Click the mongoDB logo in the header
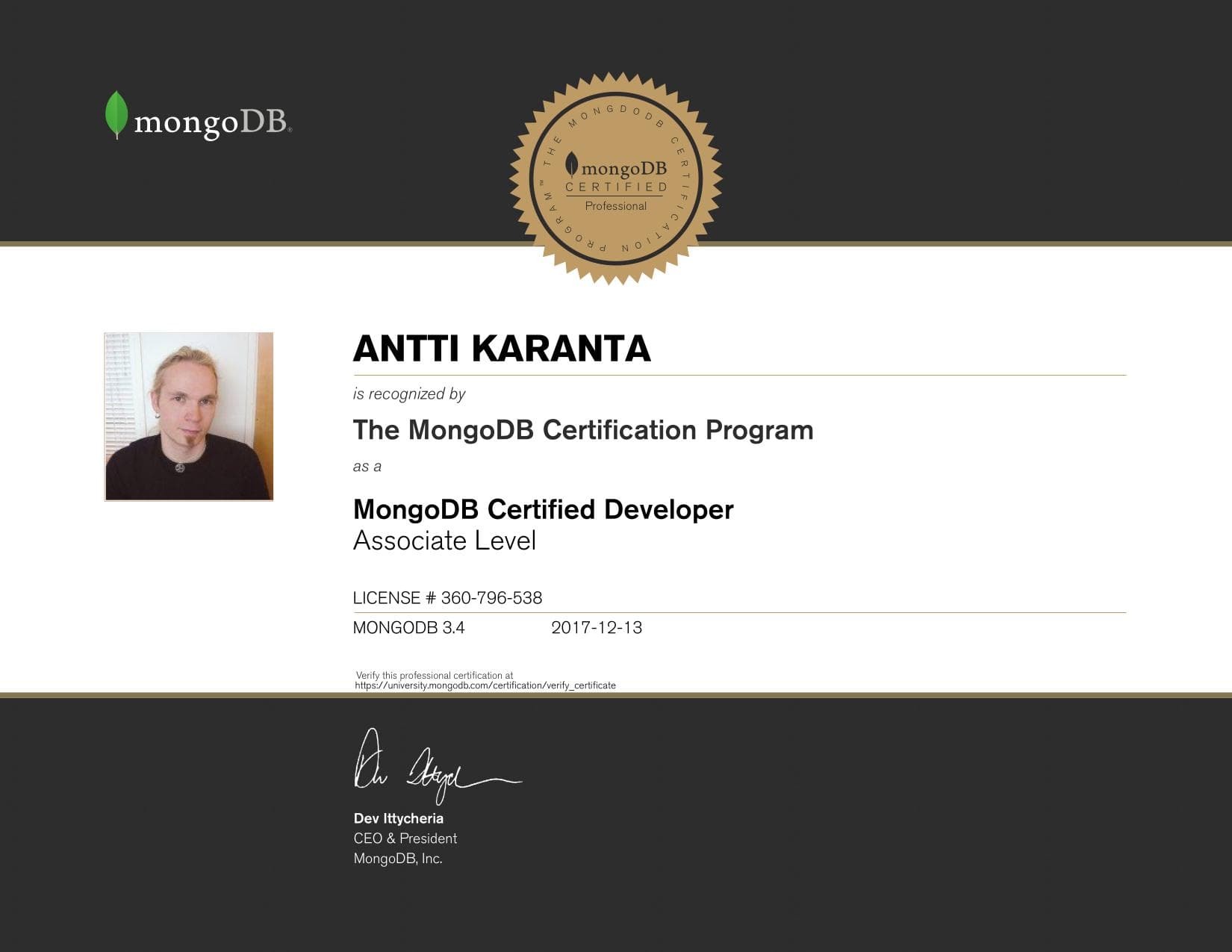 198,116
